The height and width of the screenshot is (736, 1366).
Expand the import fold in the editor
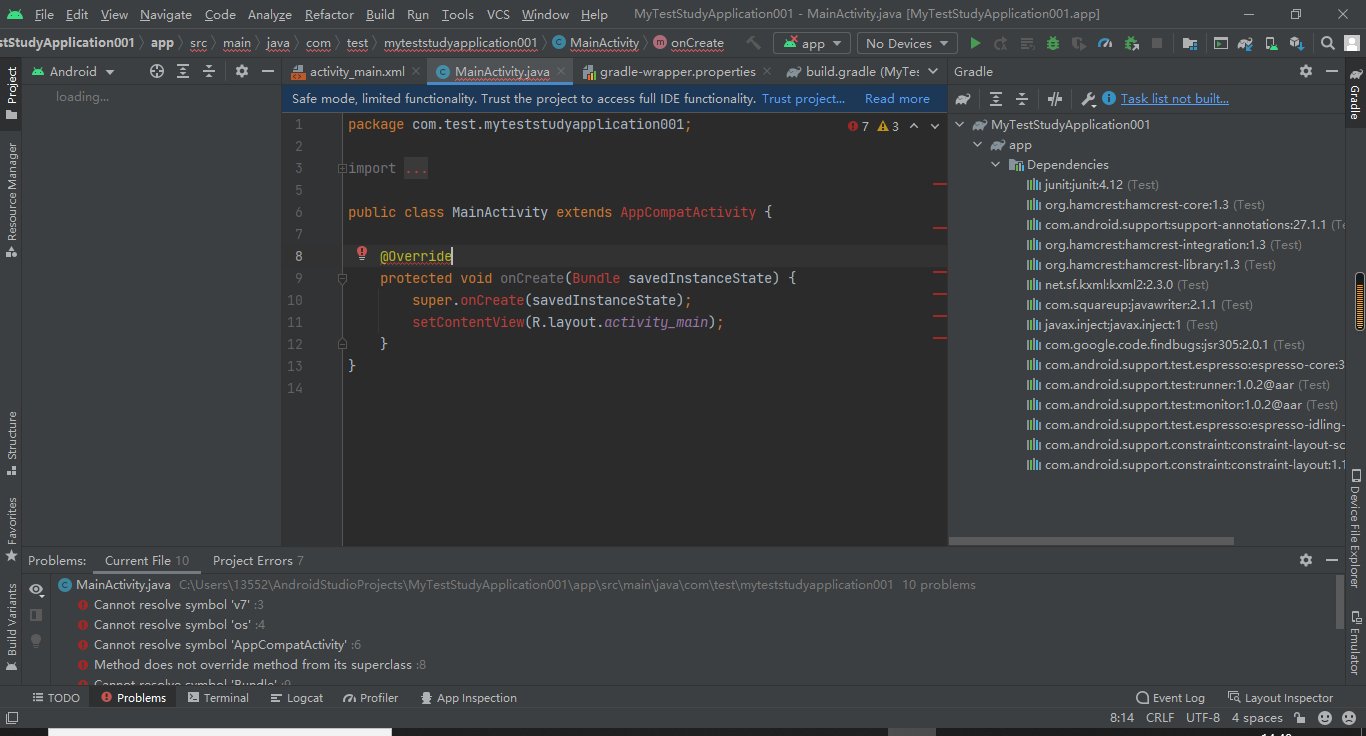point(342,168)
